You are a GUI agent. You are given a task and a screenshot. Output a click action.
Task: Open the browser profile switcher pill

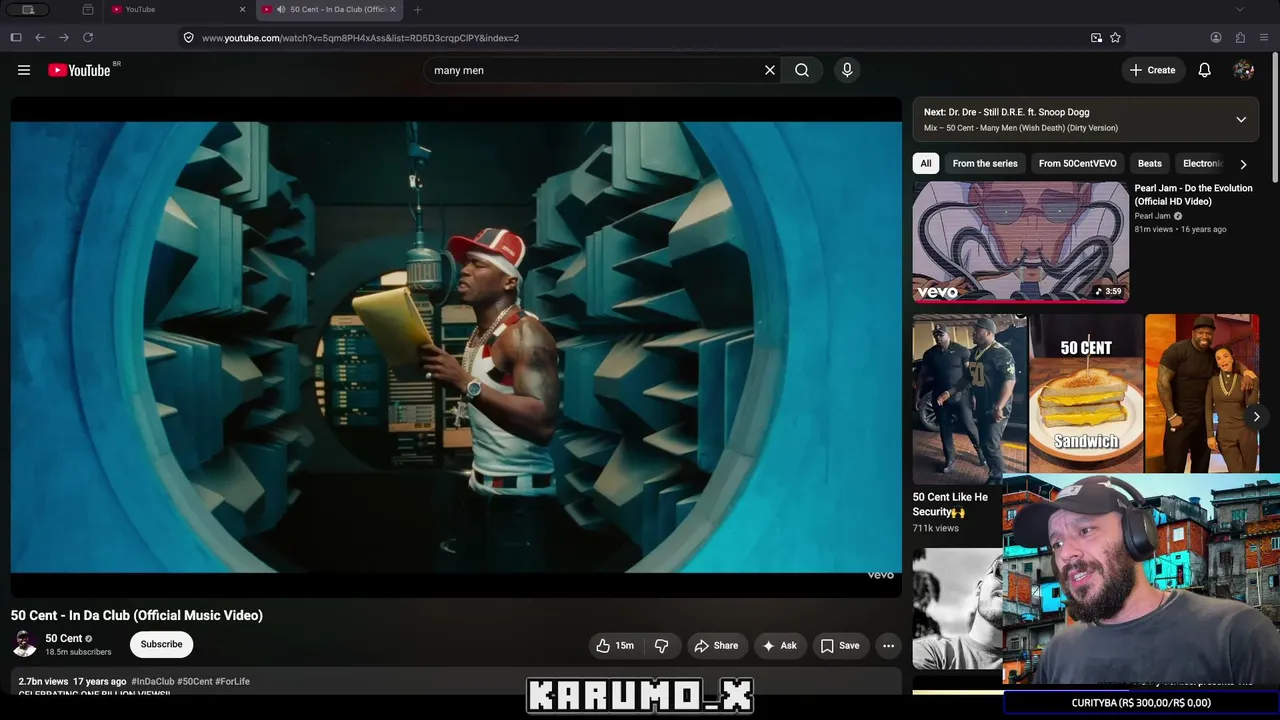tap(28, 9)
